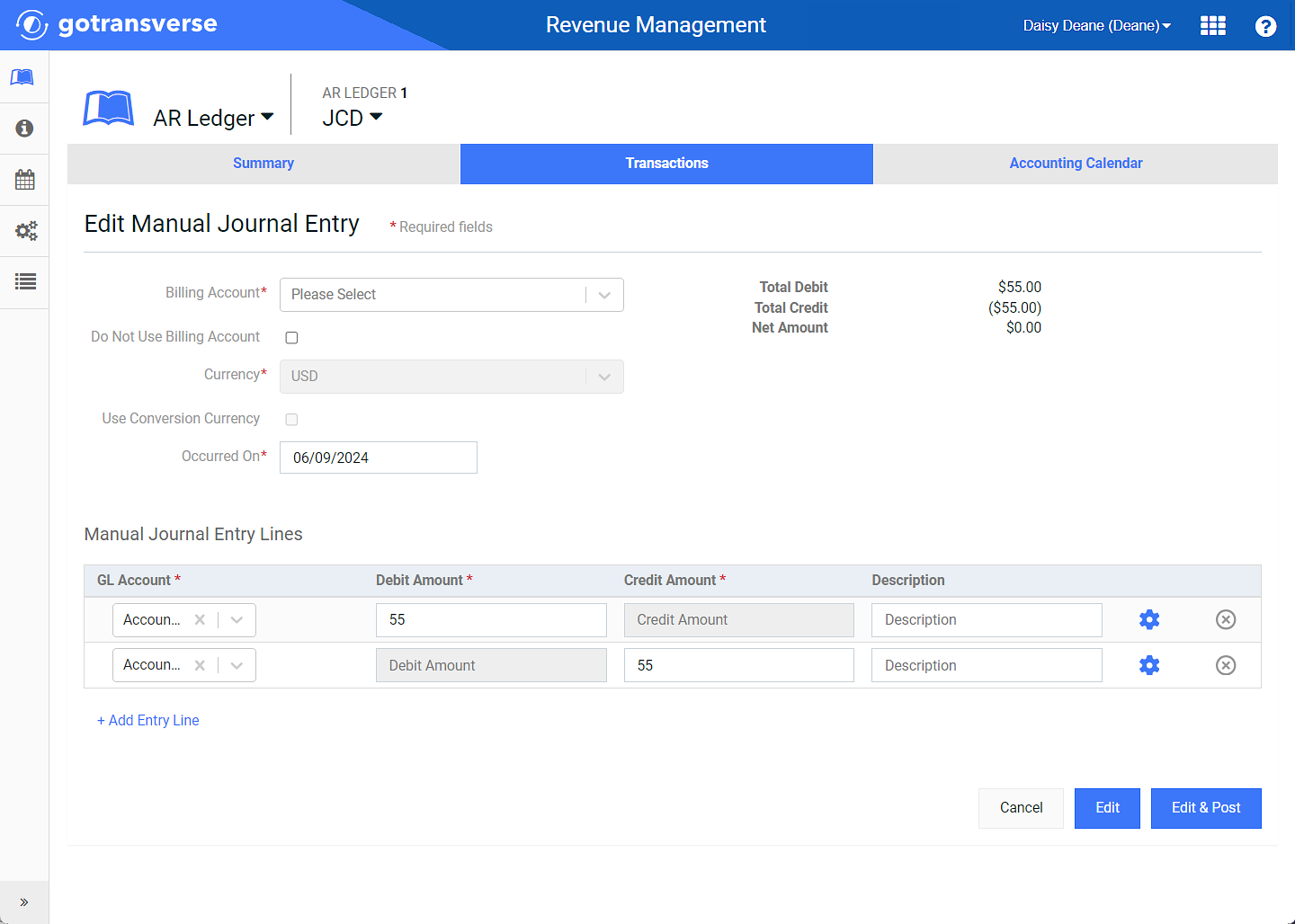Click the Manual Journal Entry Lines heading
The height and width of the screenshot is (924, 1295).
pos(193,534)
